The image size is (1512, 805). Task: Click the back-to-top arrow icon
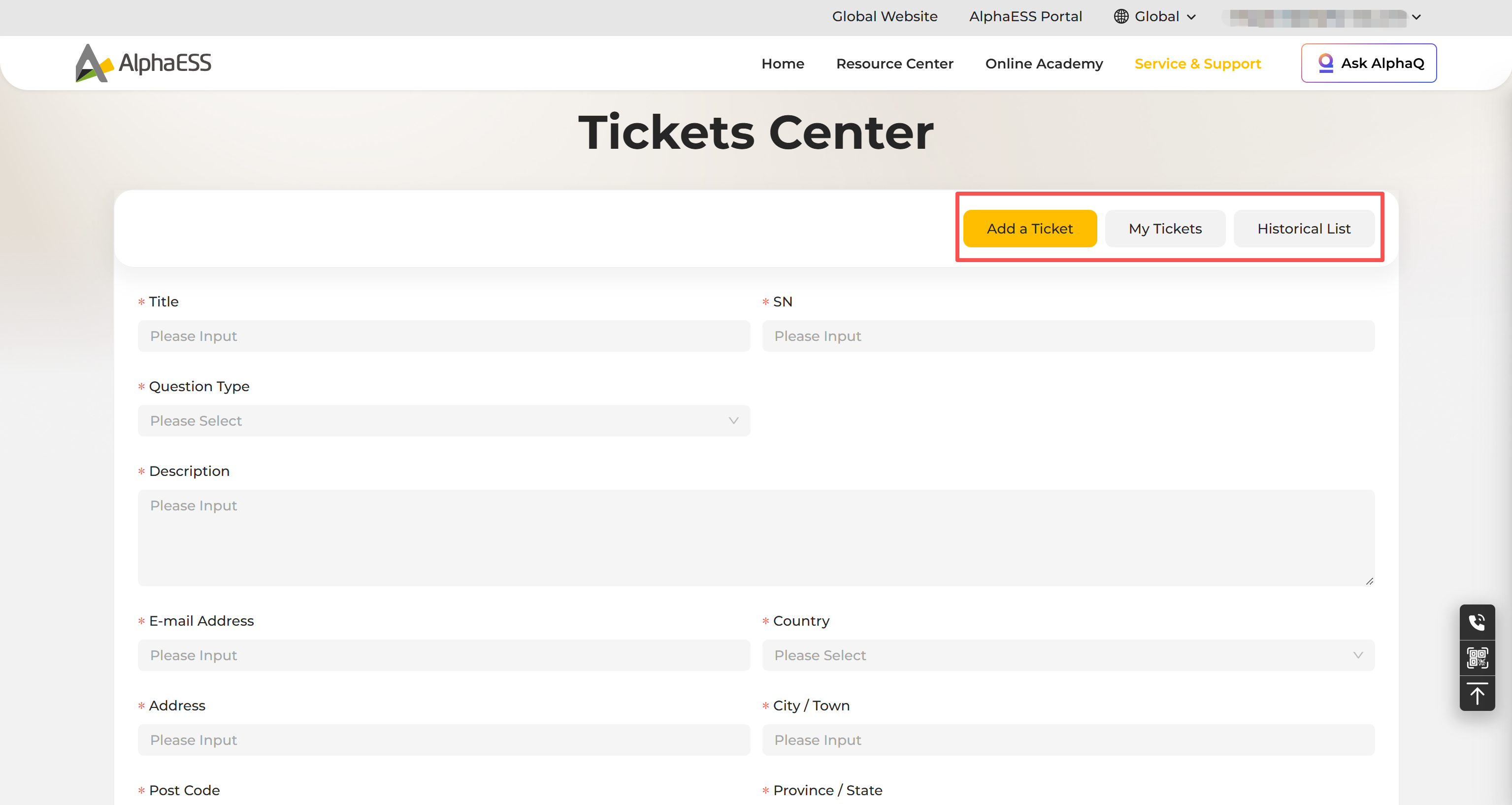click(1477, 694)
